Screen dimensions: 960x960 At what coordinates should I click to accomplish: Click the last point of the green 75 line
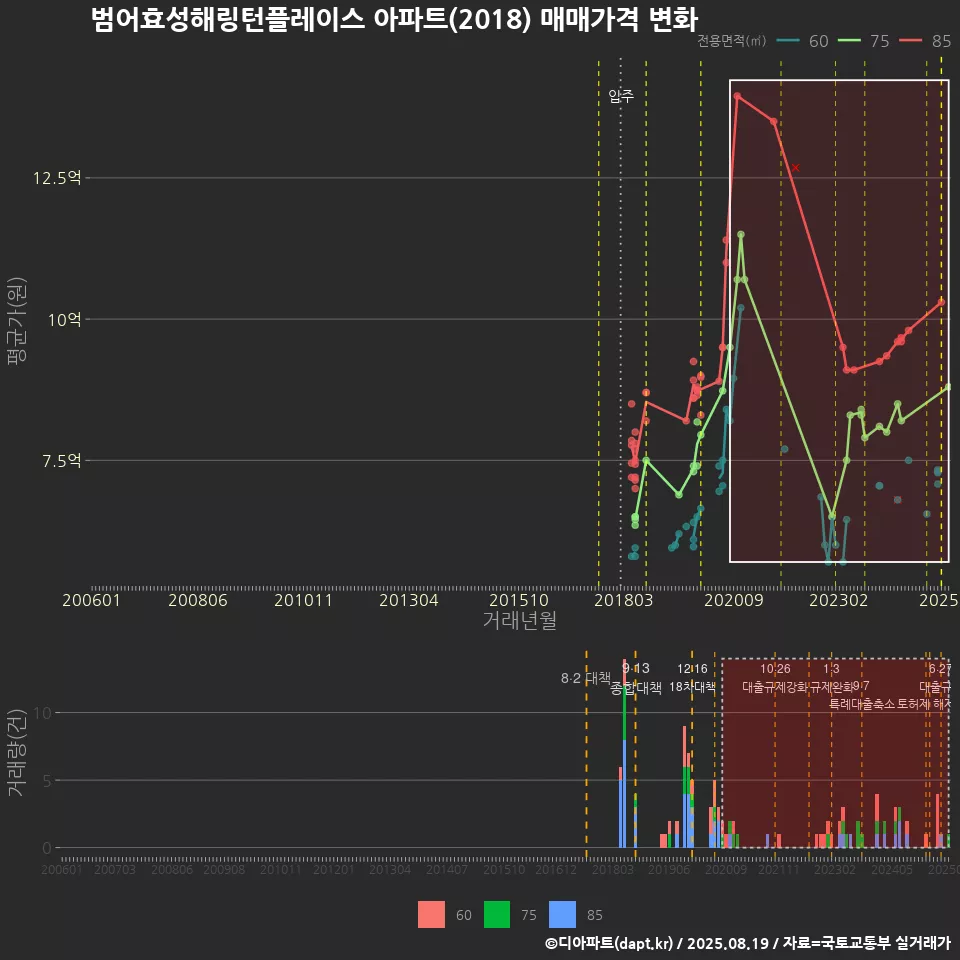[x=948, y=387]
